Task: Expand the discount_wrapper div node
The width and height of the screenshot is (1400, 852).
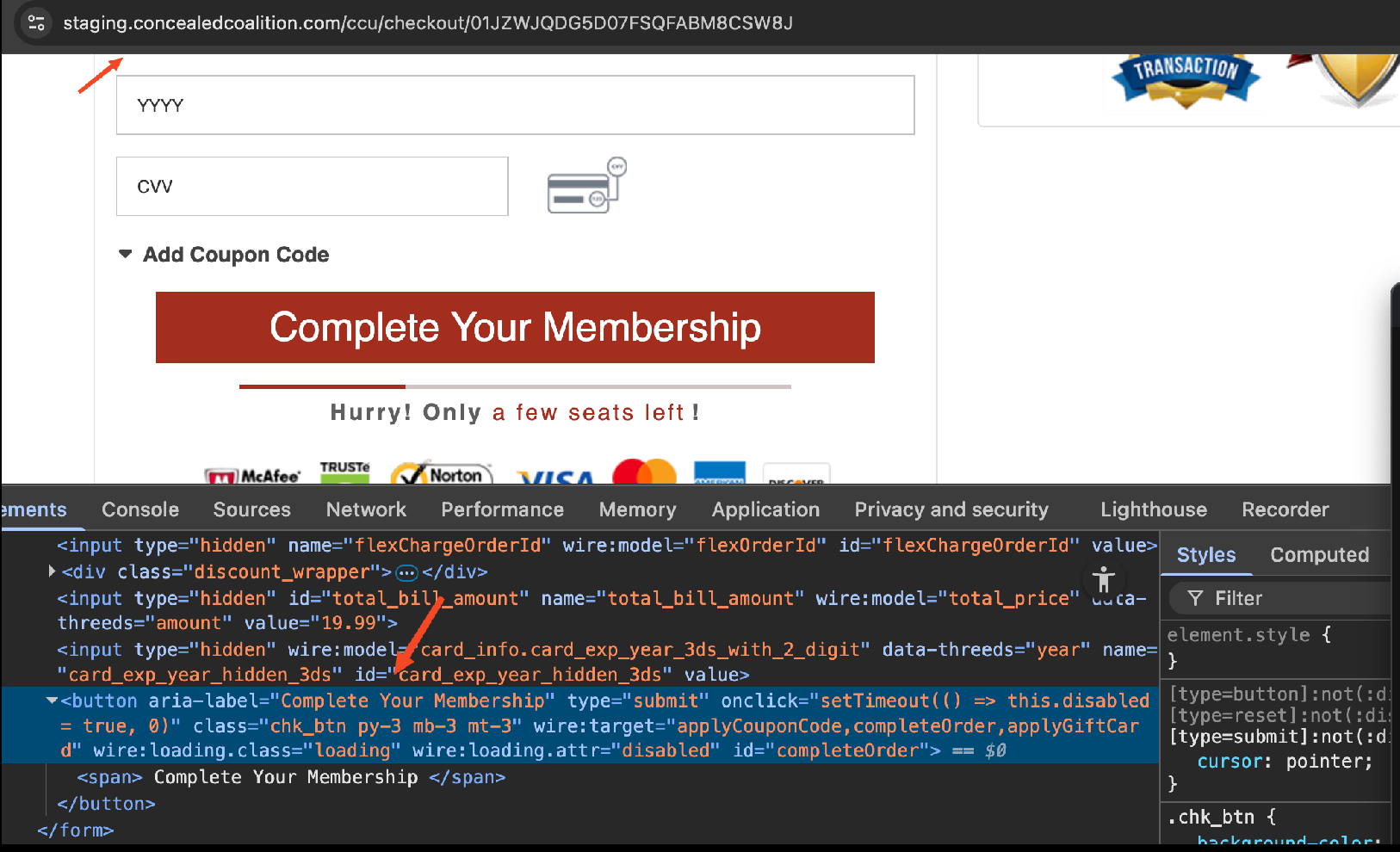Action: [x=52, y=571]
